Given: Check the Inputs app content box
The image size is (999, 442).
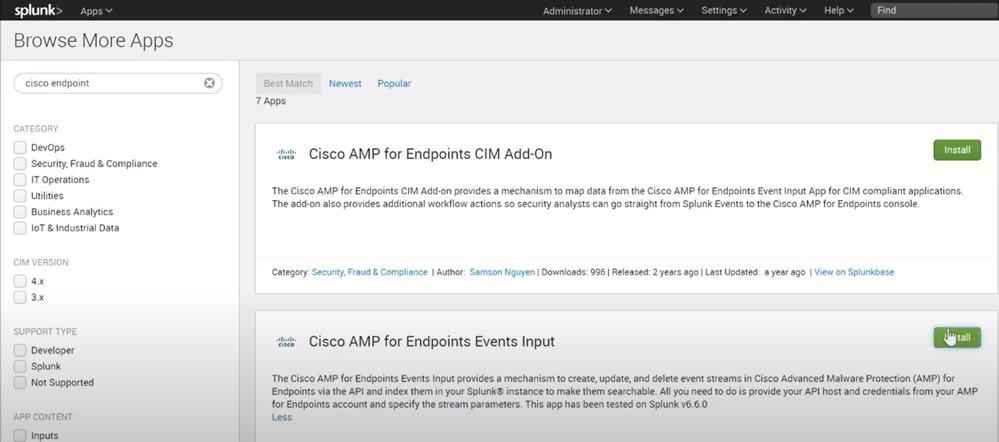Looking at the screenshot, I should [x=20, y=436].
